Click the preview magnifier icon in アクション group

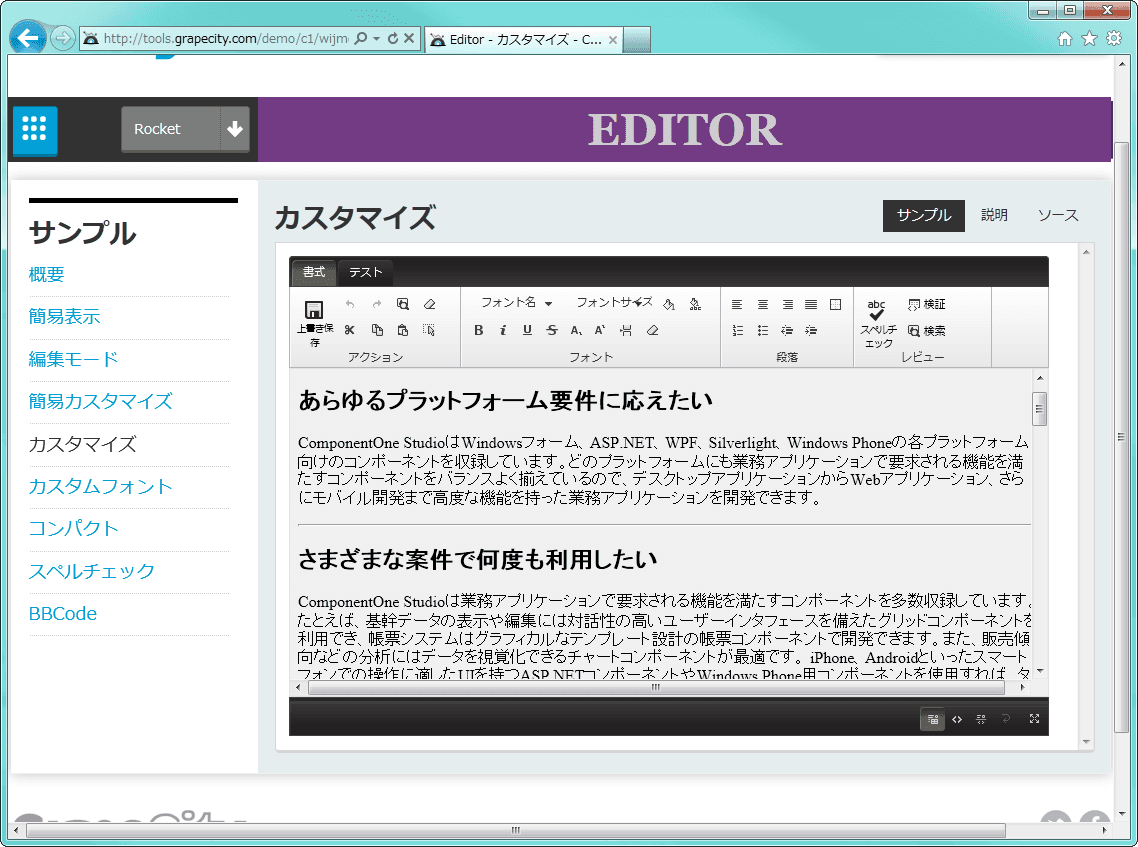pyautogui.click(x=403, y=304)
